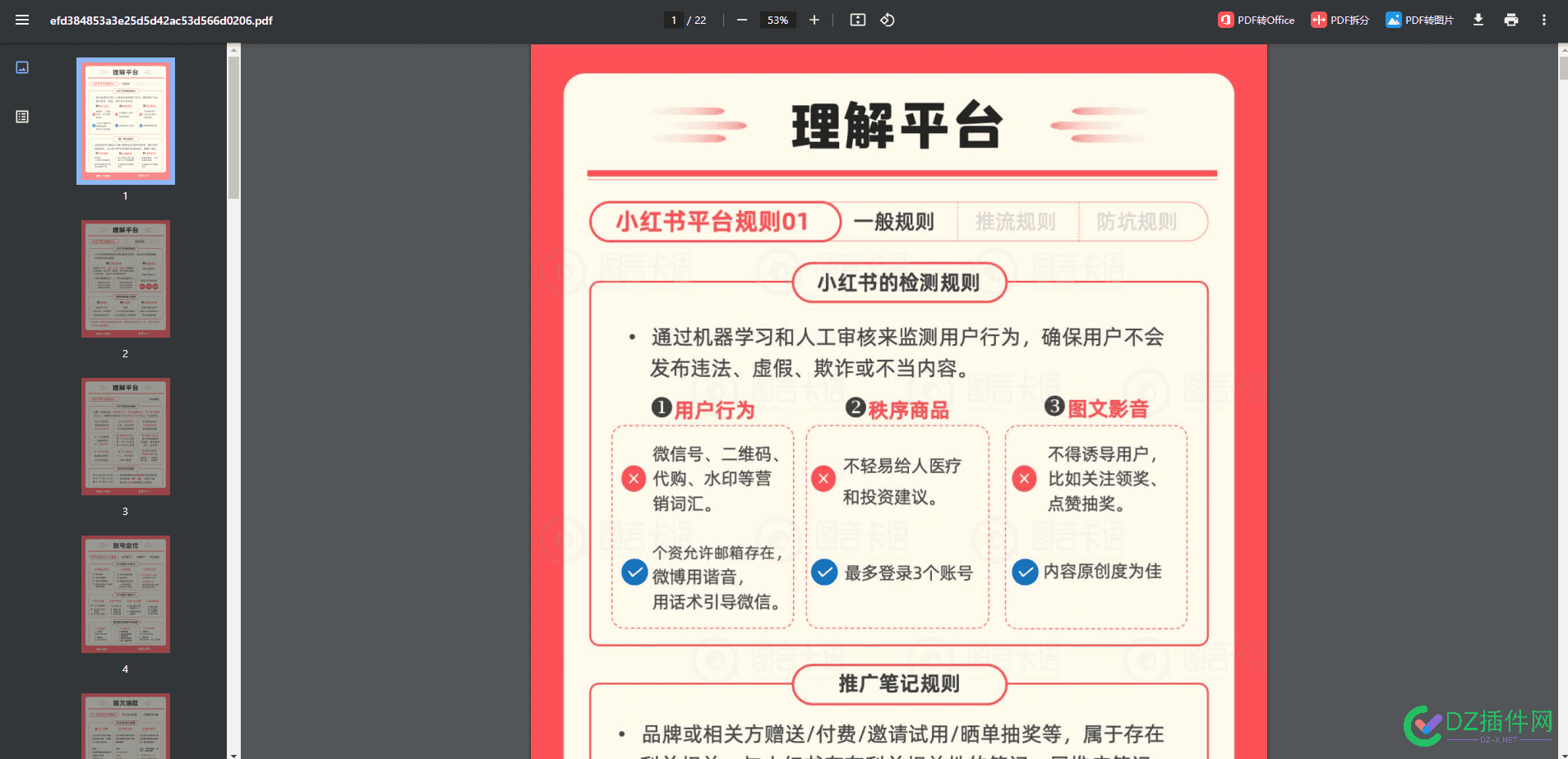1568x759 pixels.
Task: Click the 推流规则 tab label
Action: click(x=1016, y=222)
